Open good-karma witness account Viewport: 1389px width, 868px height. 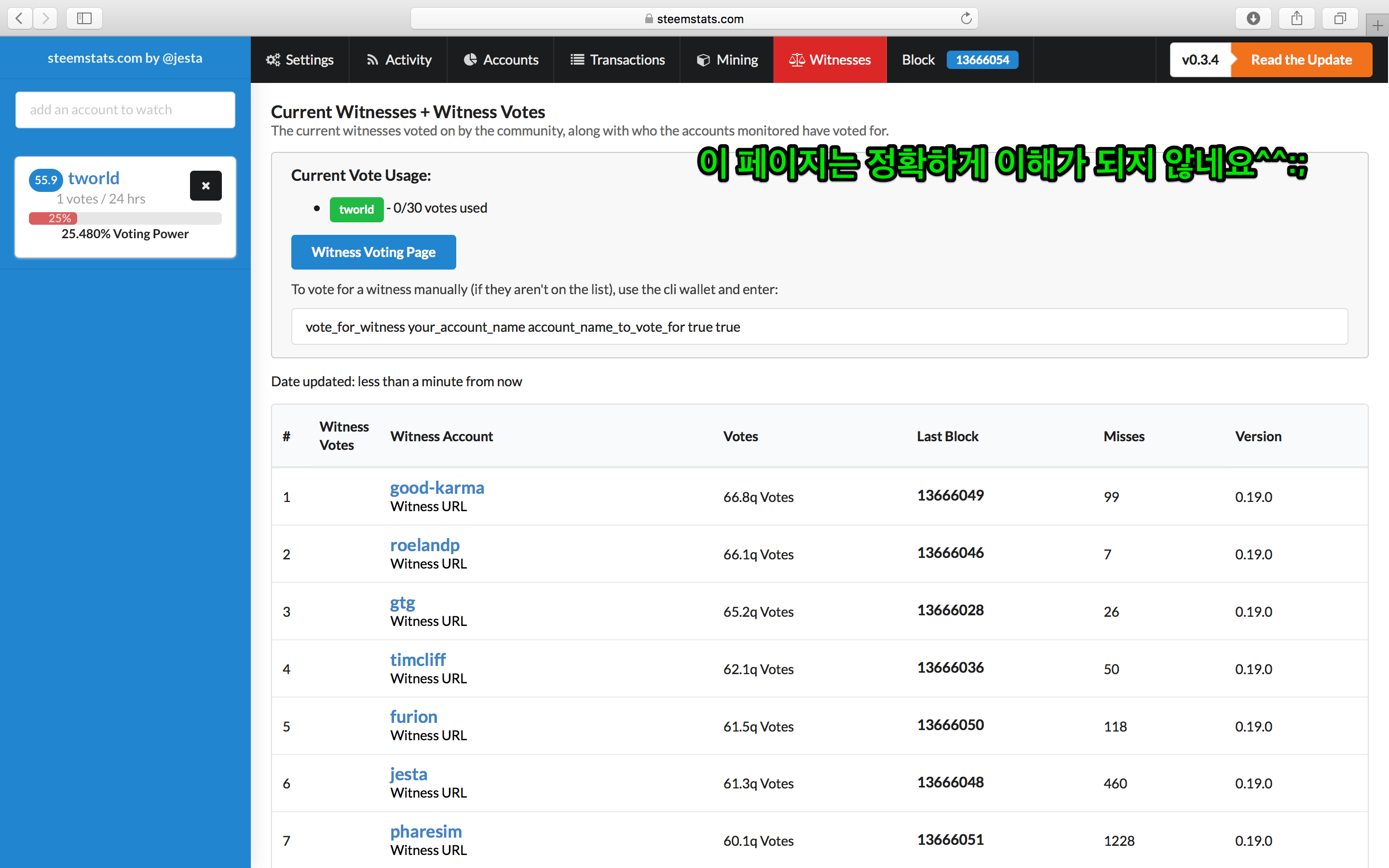(437, 488)
